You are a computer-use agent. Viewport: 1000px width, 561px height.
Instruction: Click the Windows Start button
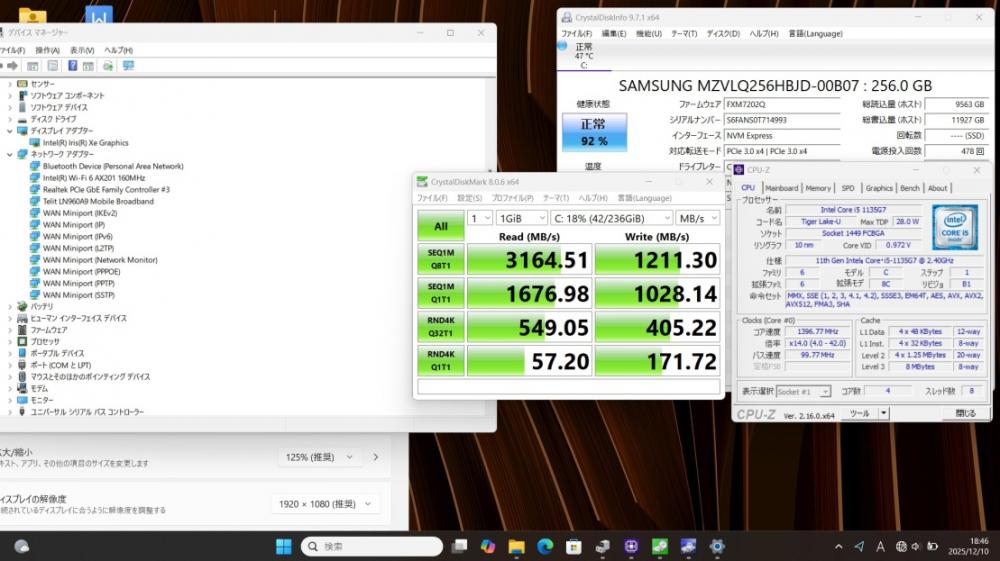[283, 547]
